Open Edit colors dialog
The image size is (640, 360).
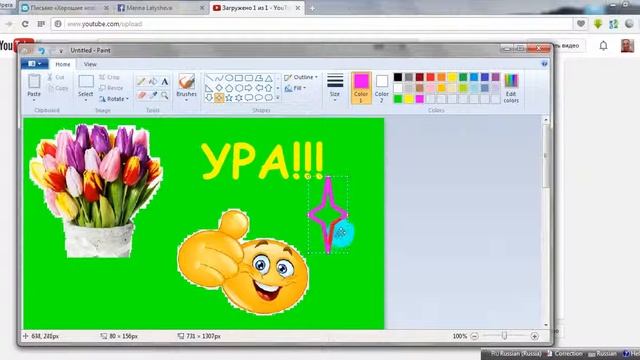[511, 88]
